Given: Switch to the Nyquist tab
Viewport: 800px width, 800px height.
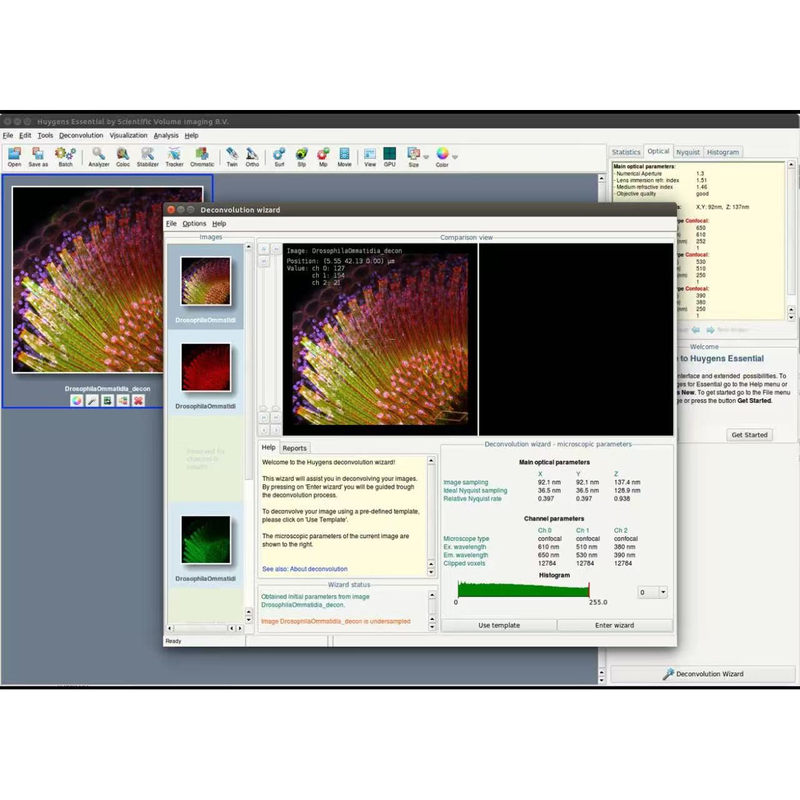Looking at the screenshot, I should coord(688,152).
